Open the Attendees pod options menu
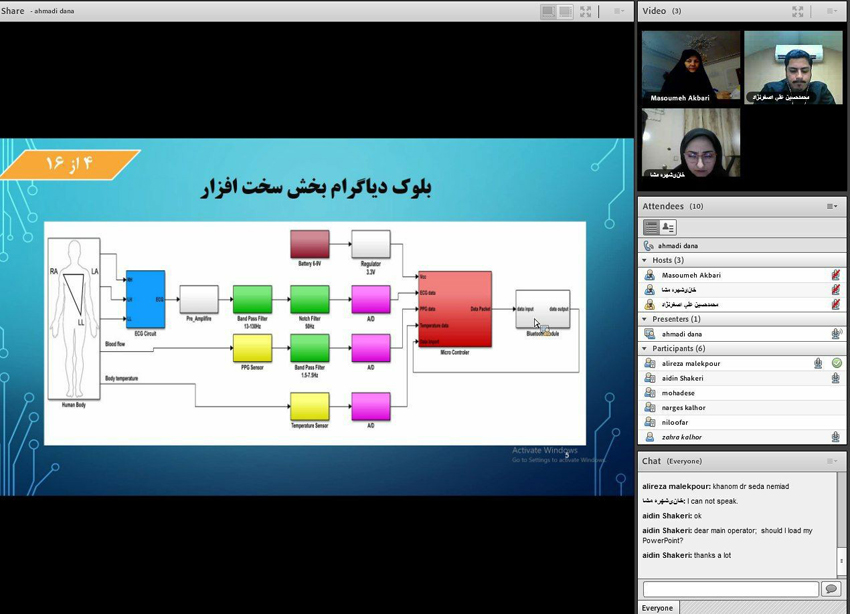Viewport: 850px width, 614px height. click(x=832, y=206)
